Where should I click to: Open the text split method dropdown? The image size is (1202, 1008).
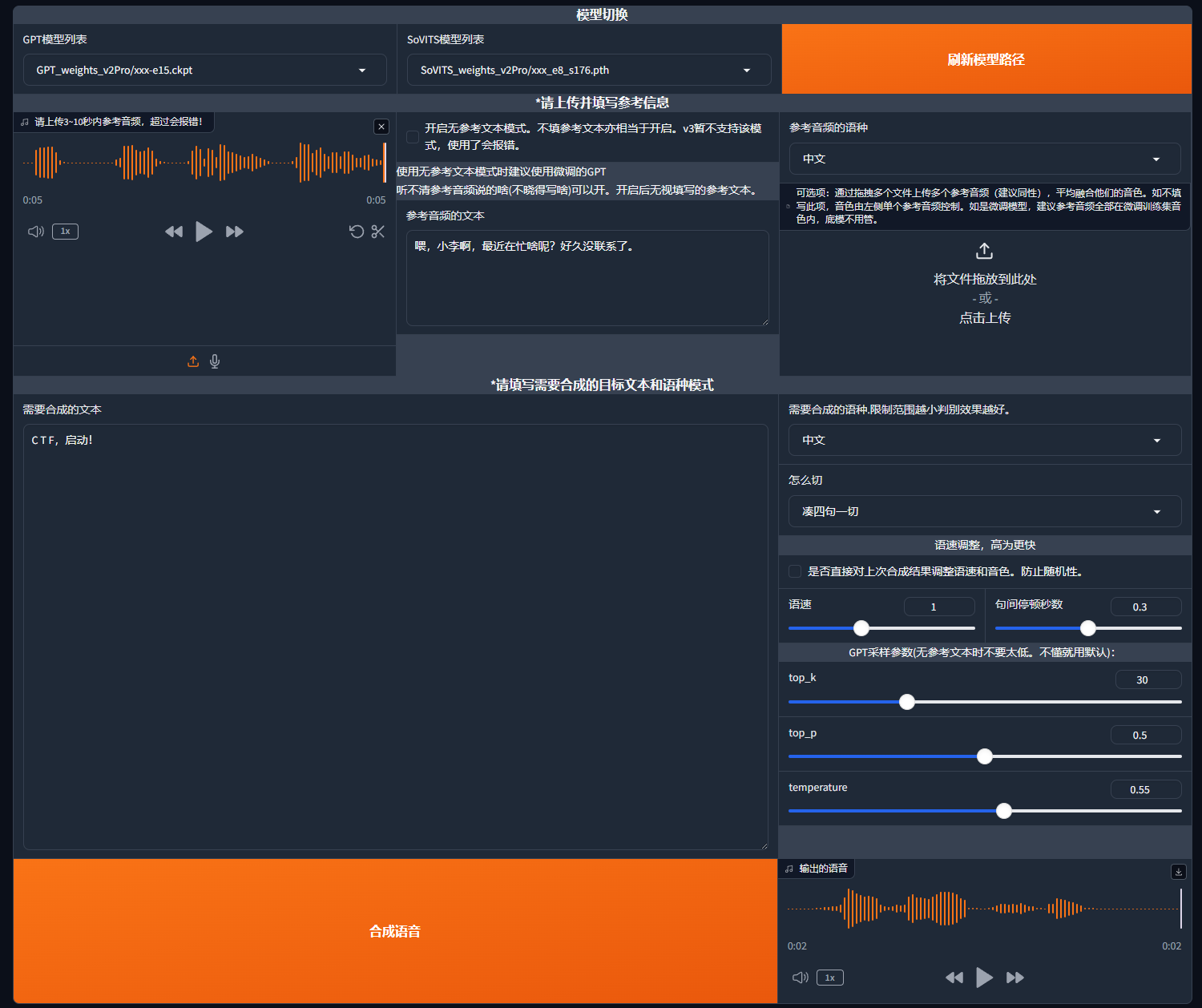(984, 511)
